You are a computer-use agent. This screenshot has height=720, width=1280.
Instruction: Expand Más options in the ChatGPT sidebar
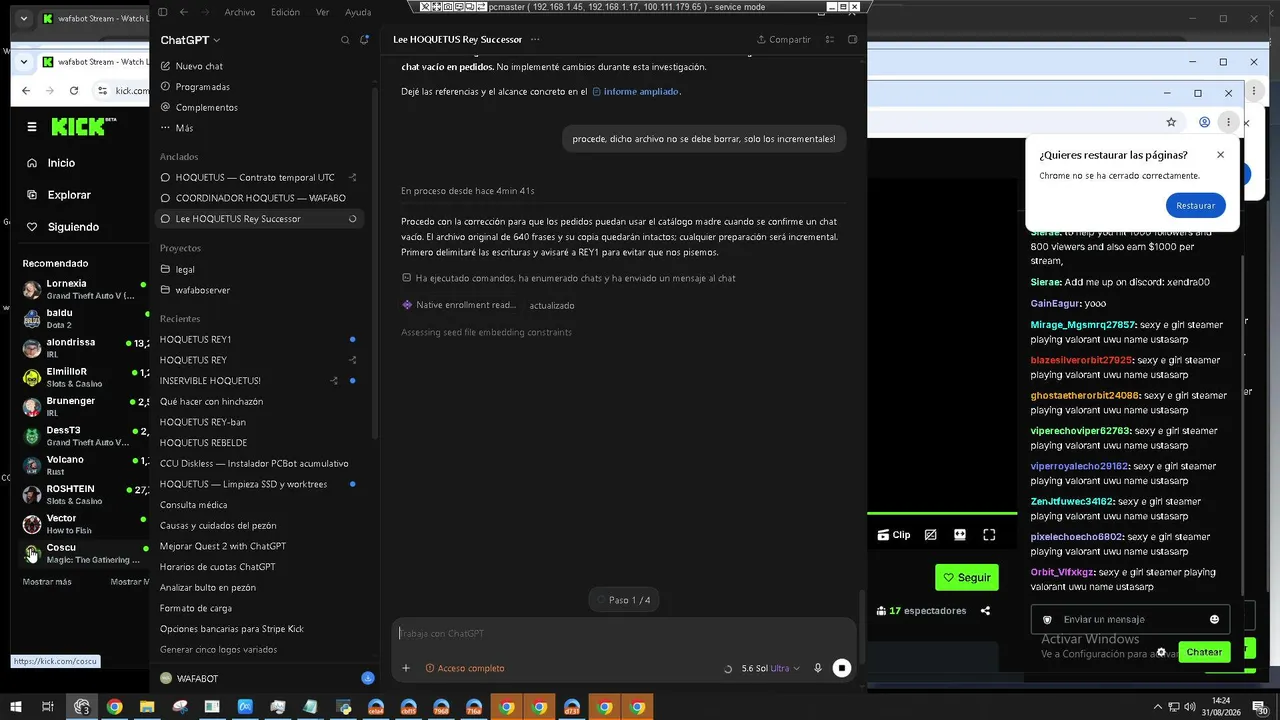pyautogui.click(x=184, y=128)
